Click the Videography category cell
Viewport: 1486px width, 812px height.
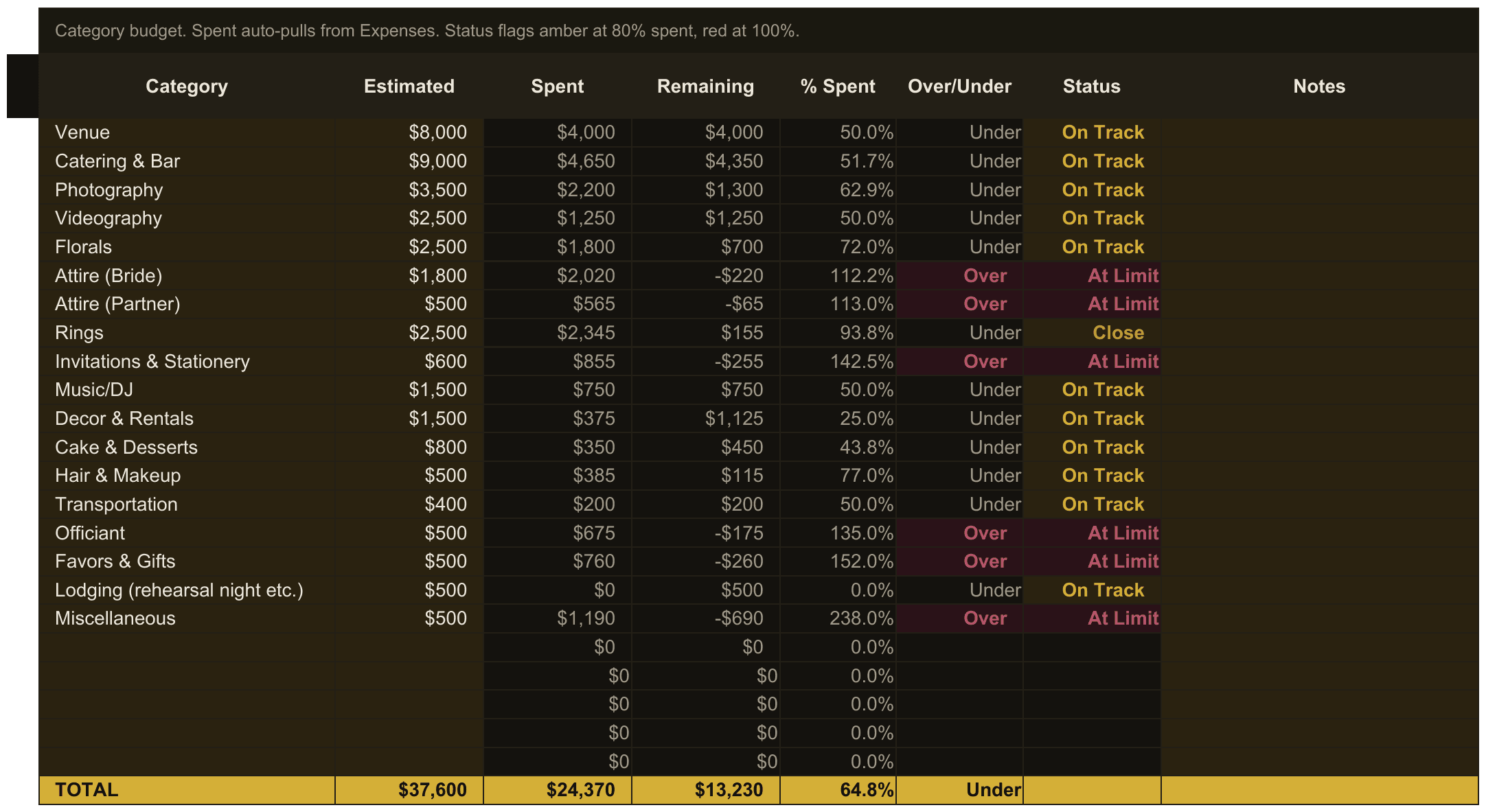[x=187, y=218]
